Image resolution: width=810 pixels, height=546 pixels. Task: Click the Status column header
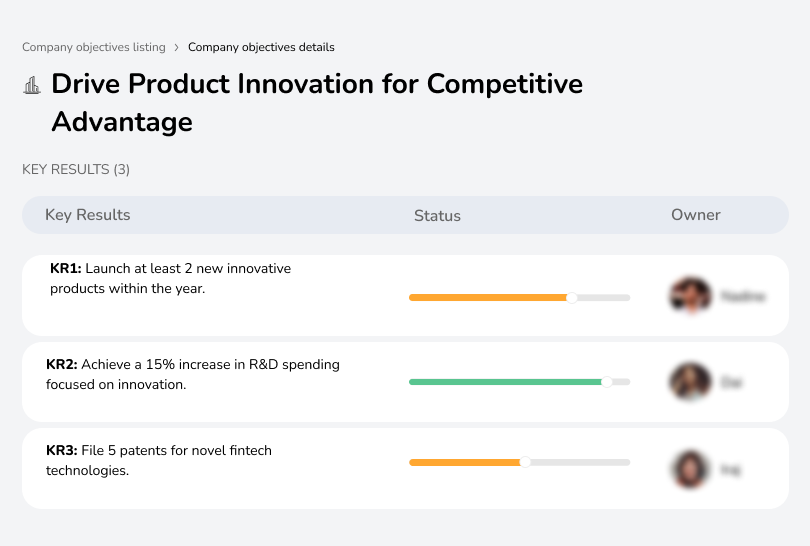point(437,215)
